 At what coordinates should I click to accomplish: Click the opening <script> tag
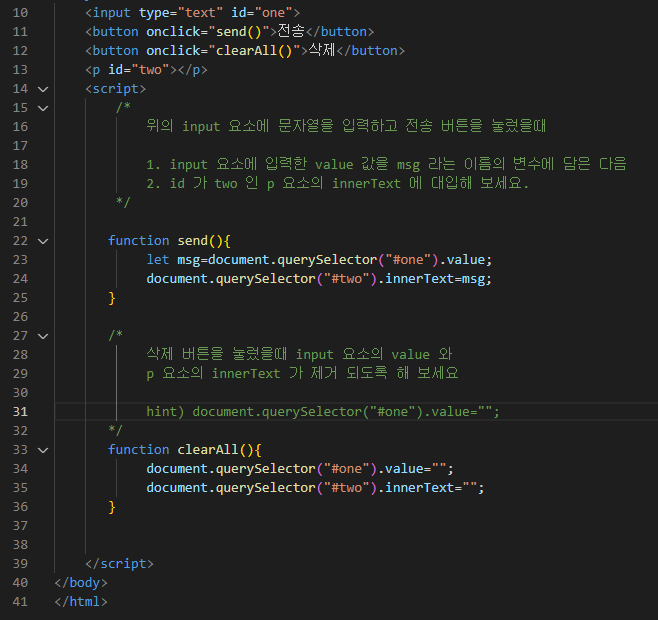click(115, 89)
